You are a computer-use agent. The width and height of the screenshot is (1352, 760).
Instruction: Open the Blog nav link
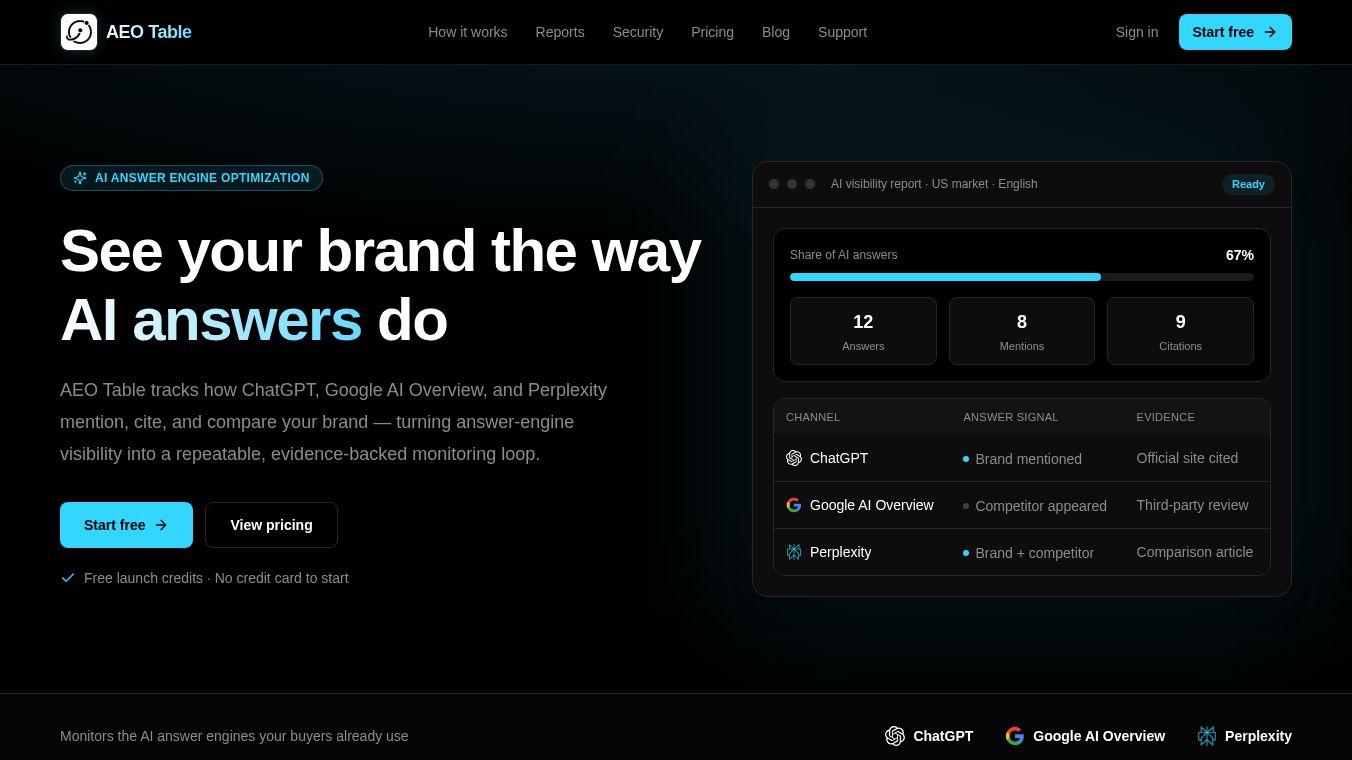click(776, 32)
